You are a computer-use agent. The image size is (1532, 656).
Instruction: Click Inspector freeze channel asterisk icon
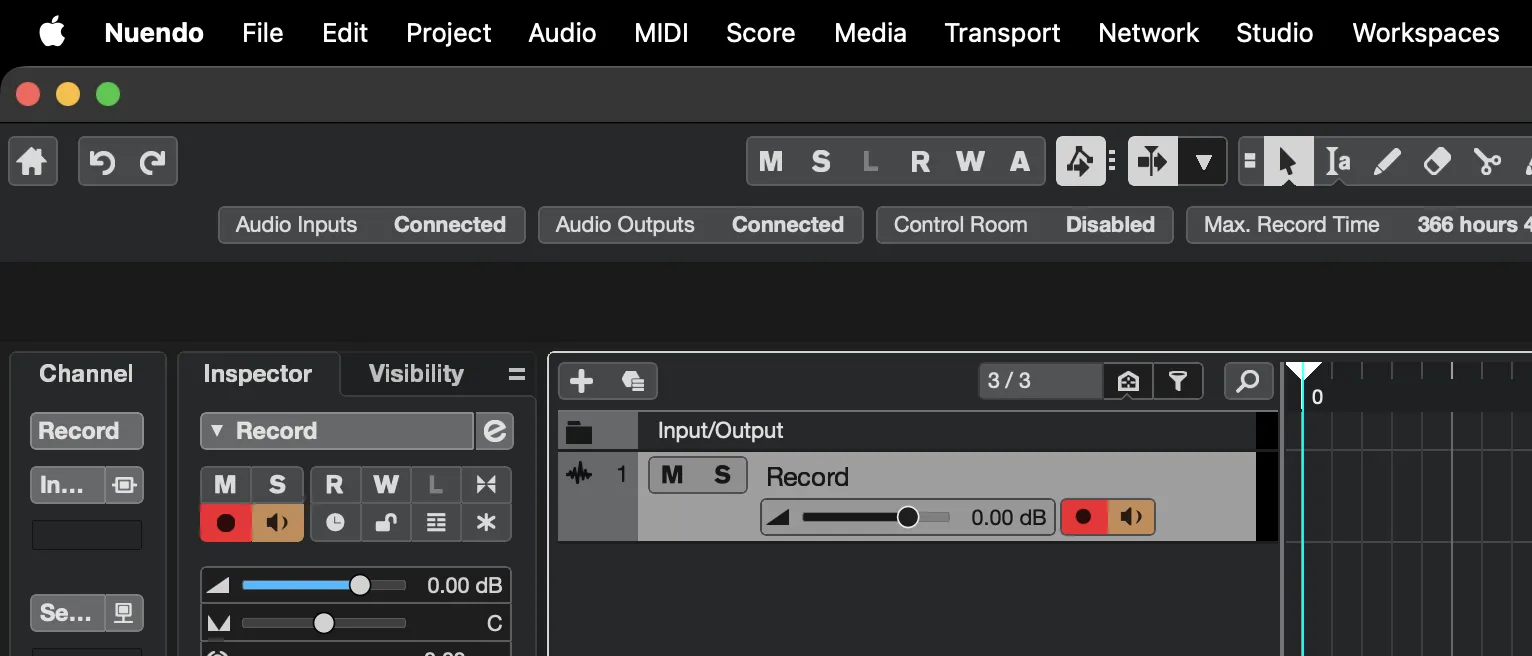(x=486, y=522)
